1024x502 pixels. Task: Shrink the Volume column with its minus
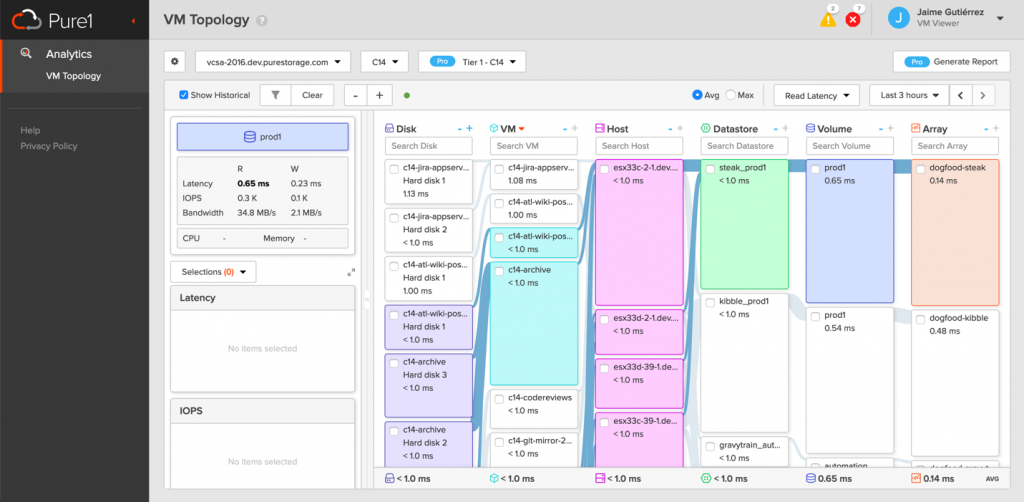coord(880,129)
